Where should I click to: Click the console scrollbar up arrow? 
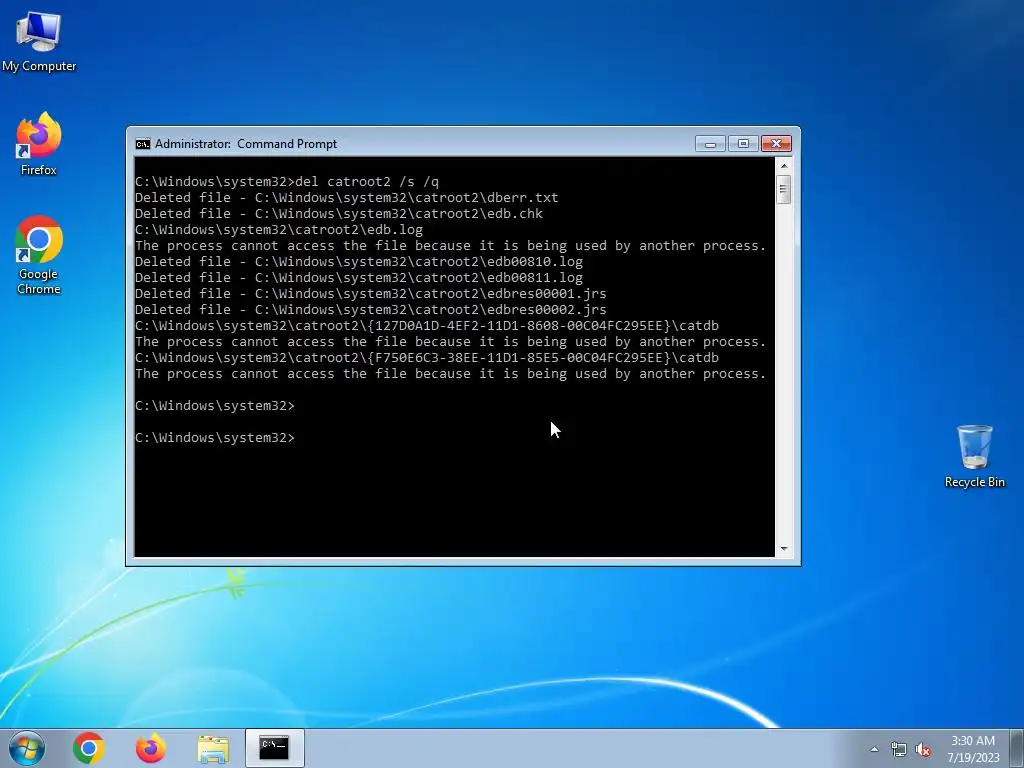784,166
